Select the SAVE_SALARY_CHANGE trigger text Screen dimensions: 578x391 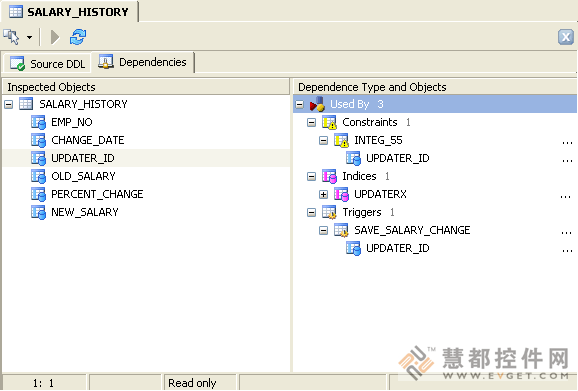coord(412,230)
